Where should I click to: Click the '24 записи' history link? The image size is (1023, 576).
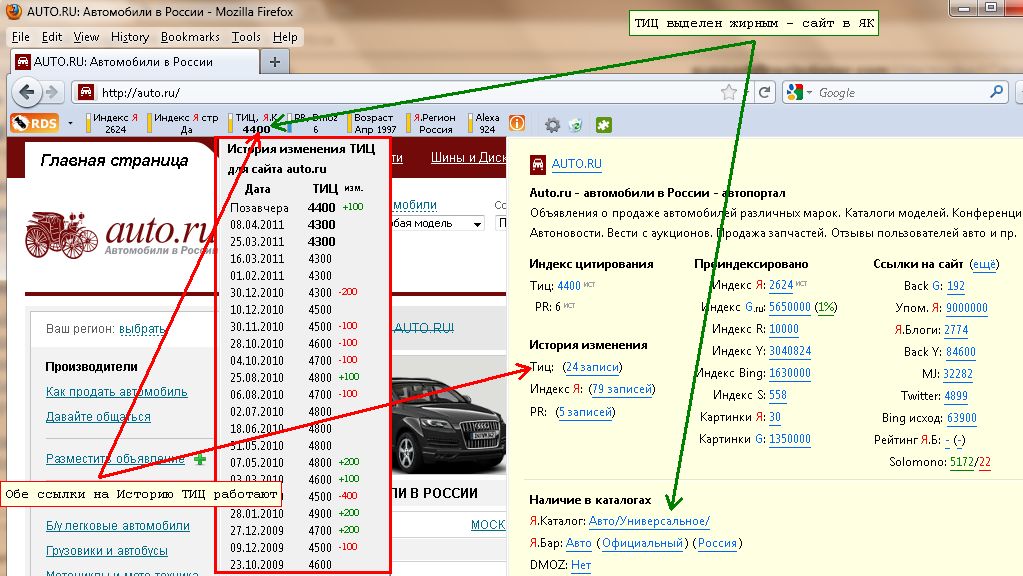coord(593,367)
